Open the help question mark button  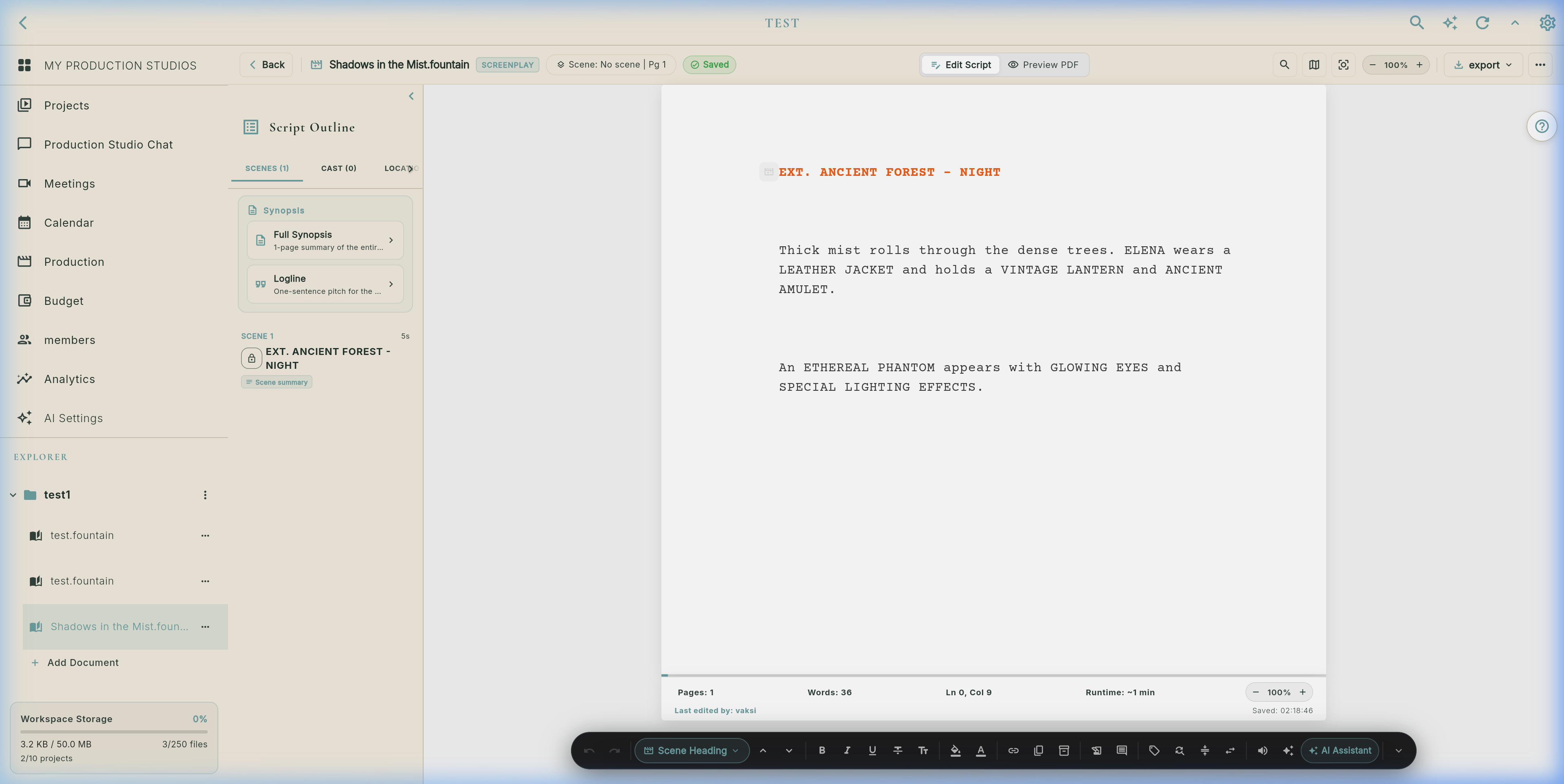click(1542, 126)
